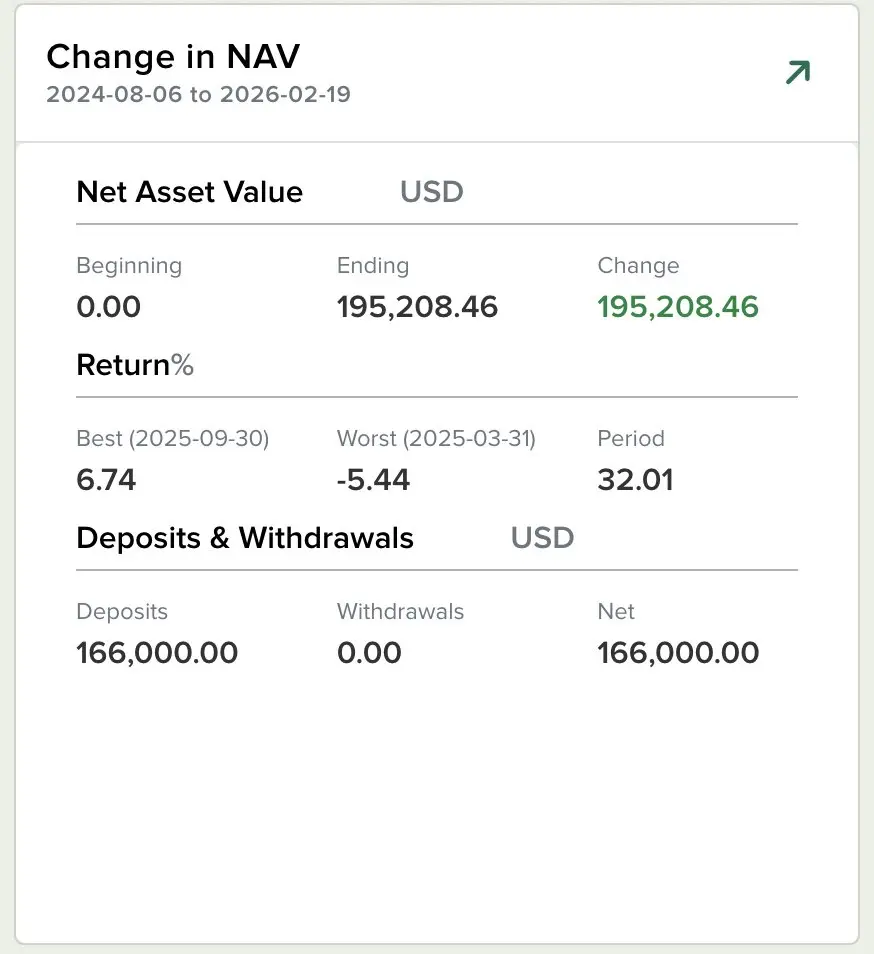Click the Net Asset Value section heading
This screenshot has width=874, height=954.
coord(189,191)
